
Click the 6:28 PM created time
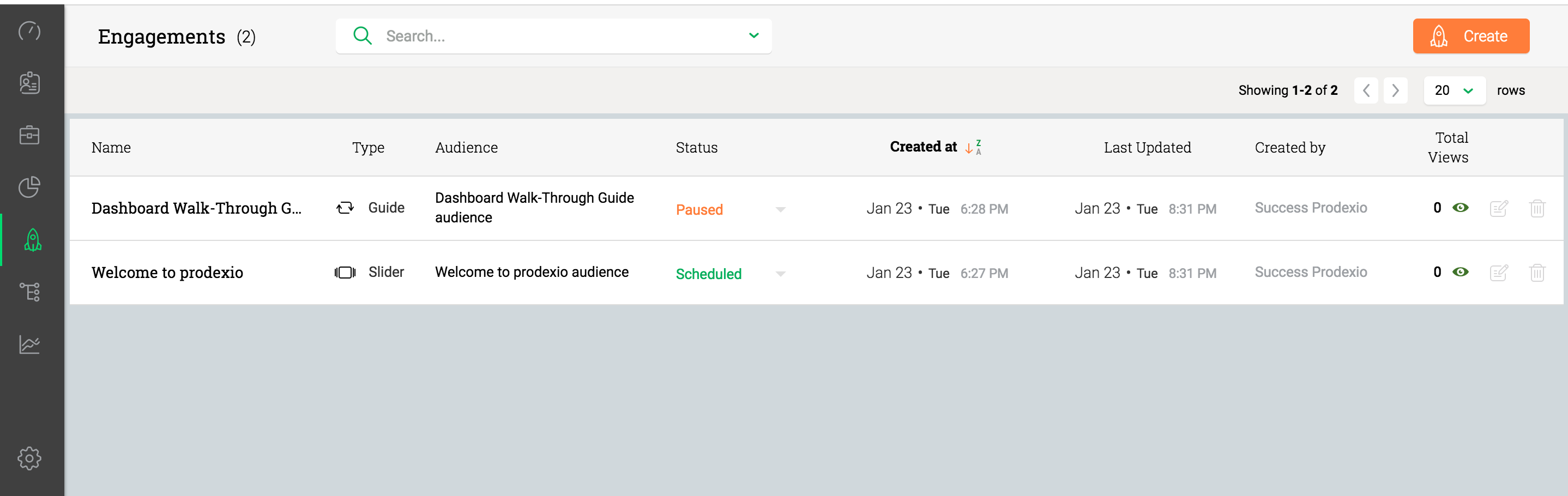pos(984,209)
